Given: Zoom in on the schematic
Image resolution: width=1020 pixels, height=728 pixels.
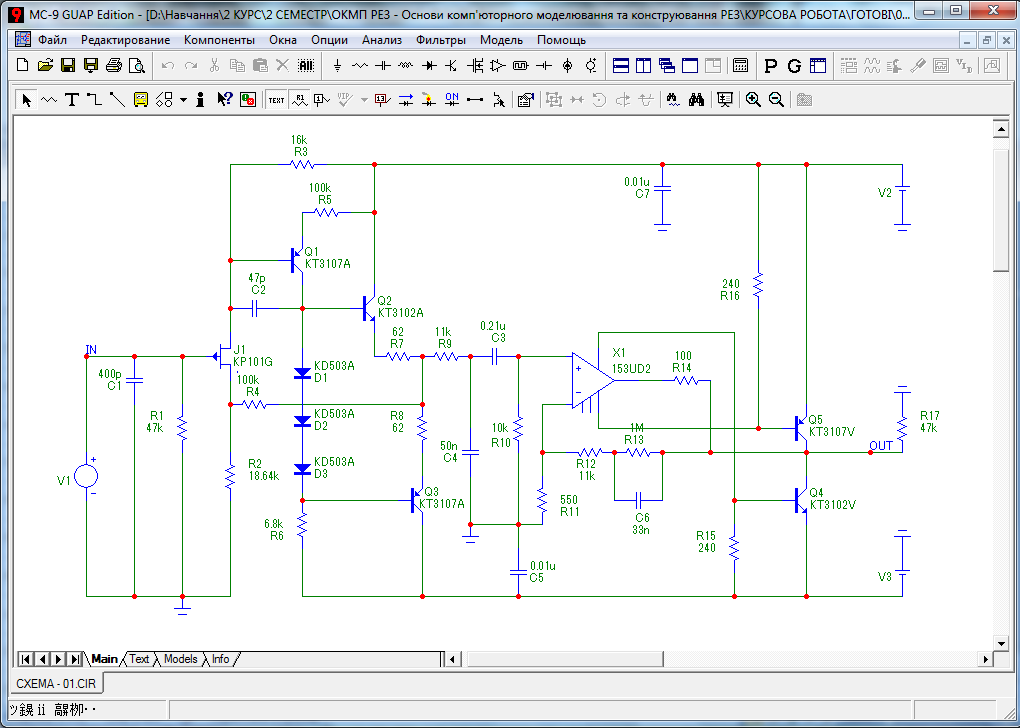Looking at the screenshot, I should tap(753, 100).
